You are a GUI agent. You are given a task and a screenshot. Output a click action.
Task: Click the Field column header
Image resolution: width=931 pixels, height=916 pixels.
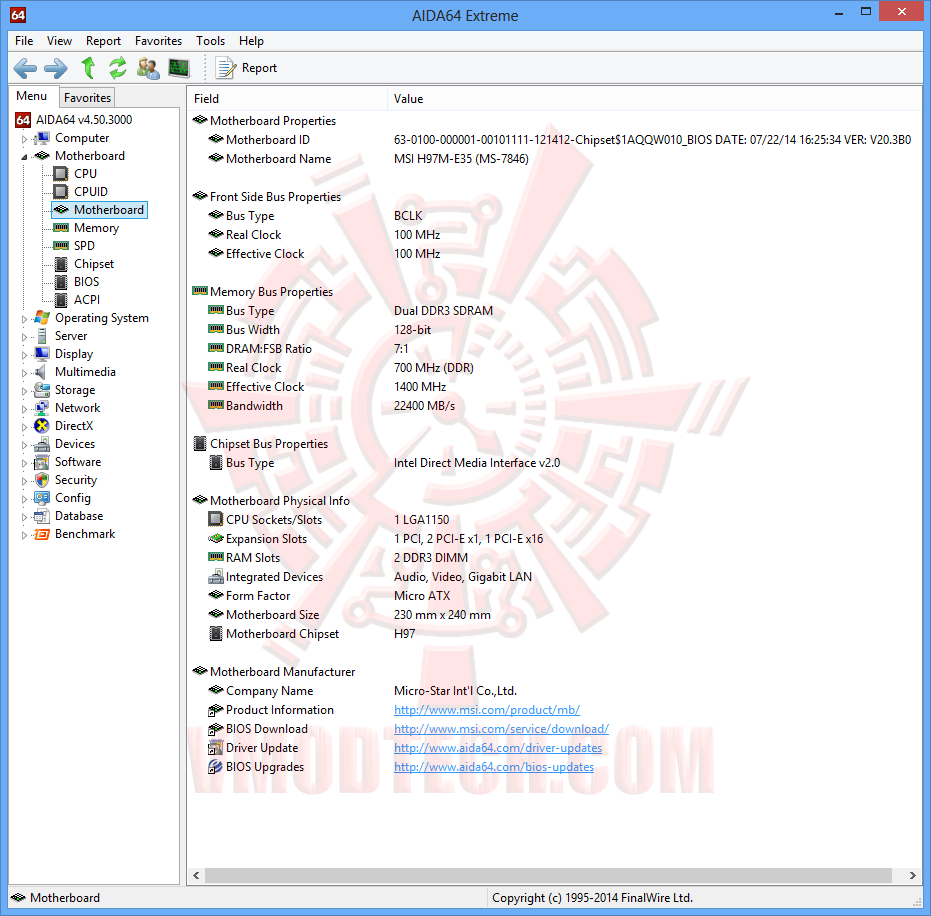pos(287,99)
